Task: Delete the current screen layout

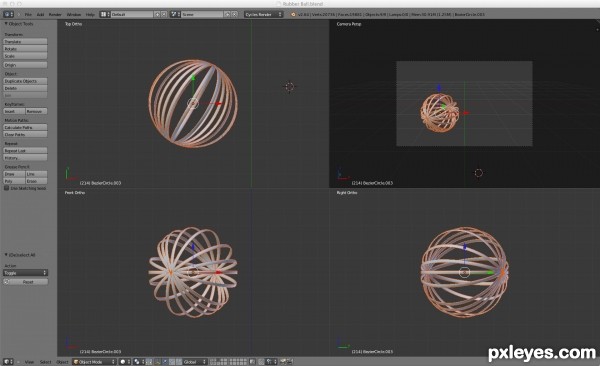Action: (164, 15)
